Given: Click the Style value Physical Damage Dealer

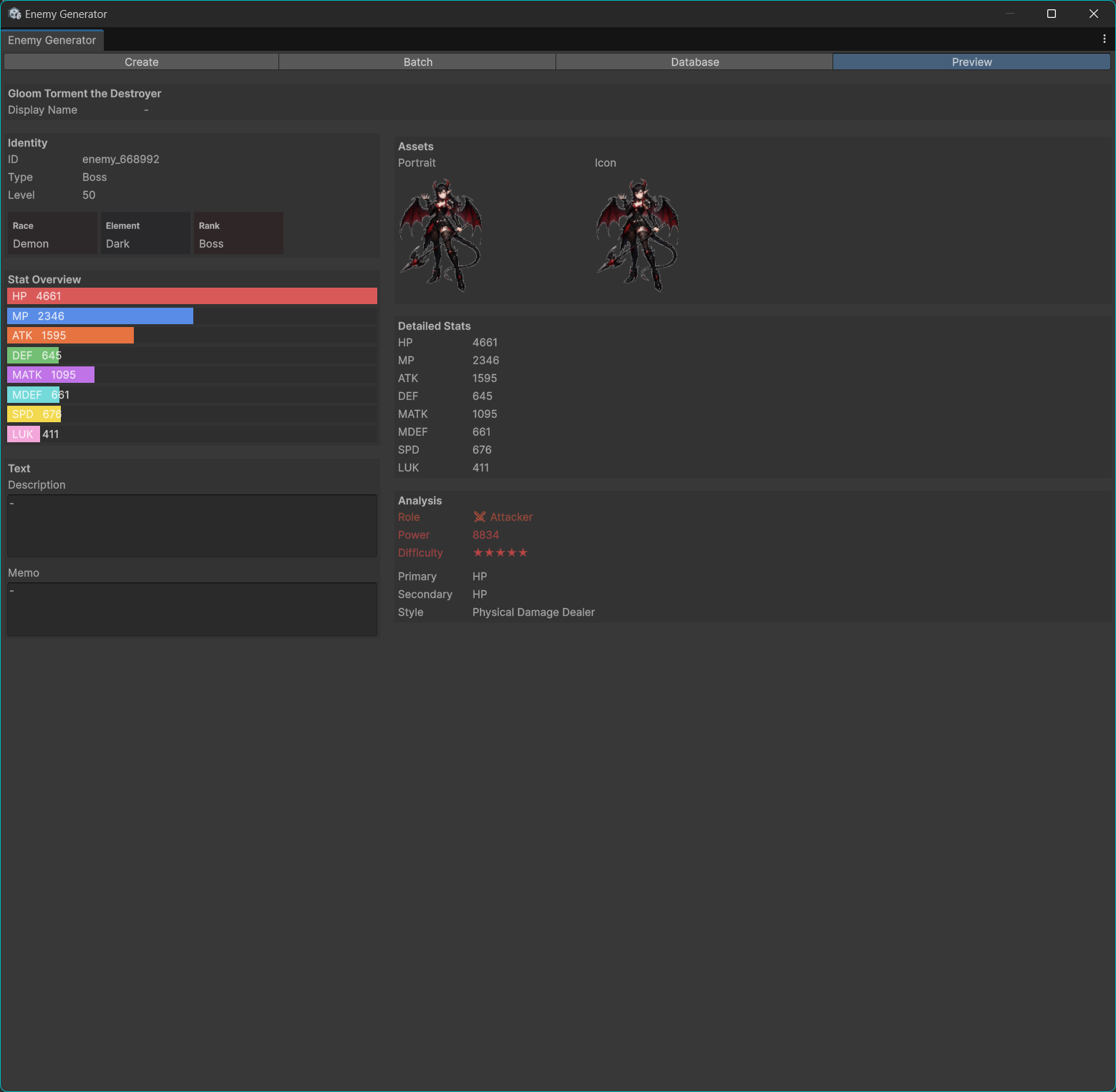Looking at the screenshot, I should tap(533, 613).
